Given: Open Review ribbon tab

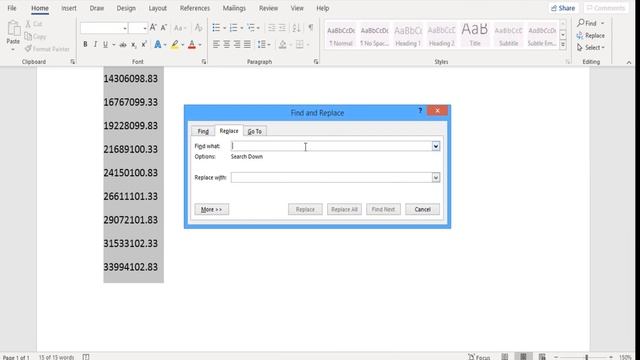Looking at the screenshot, I should (268, 8).
